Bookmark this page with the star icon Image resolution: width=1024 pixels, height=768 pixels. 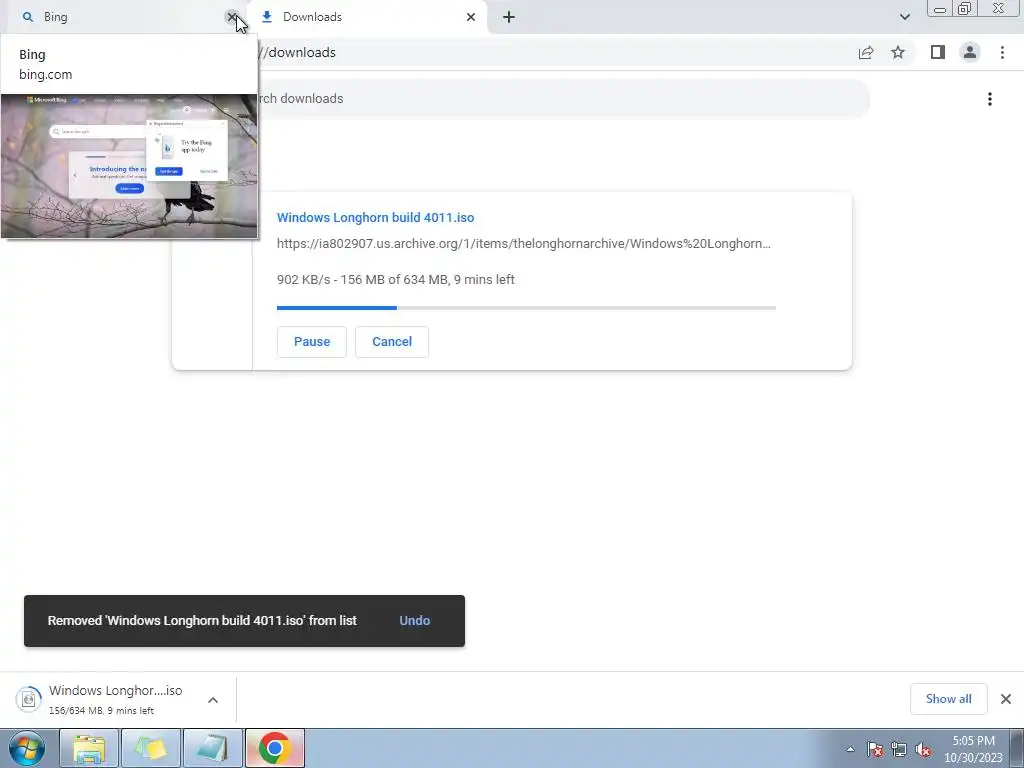tap(898, 52)
